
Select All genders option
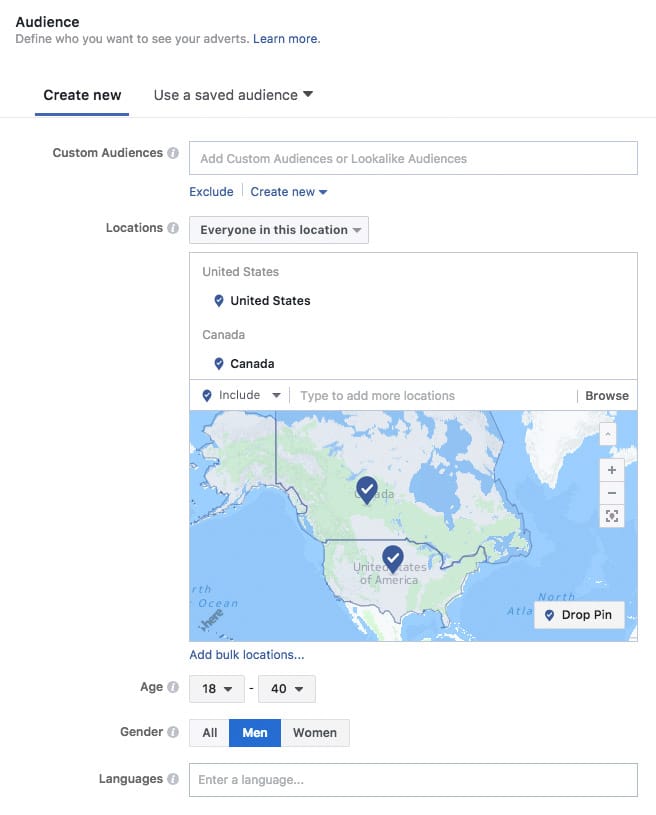click(x=210, y=733)
